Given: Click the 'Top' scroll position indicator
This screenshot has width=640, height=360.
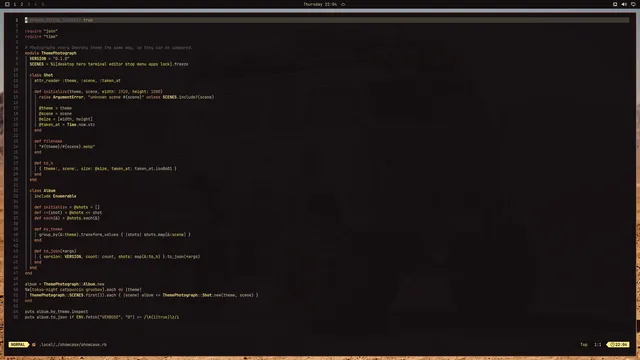Looking at the screenshot, I should tap(584, 344).
